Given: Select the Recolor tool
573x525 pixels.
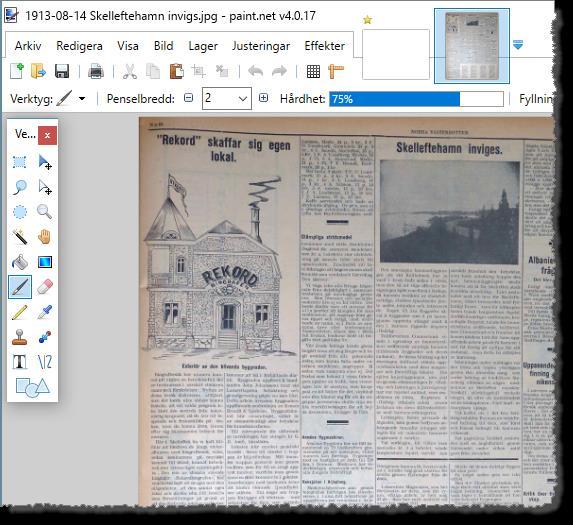Looking at the screenshot, I should pyautogui.click(x=45, y=337).
